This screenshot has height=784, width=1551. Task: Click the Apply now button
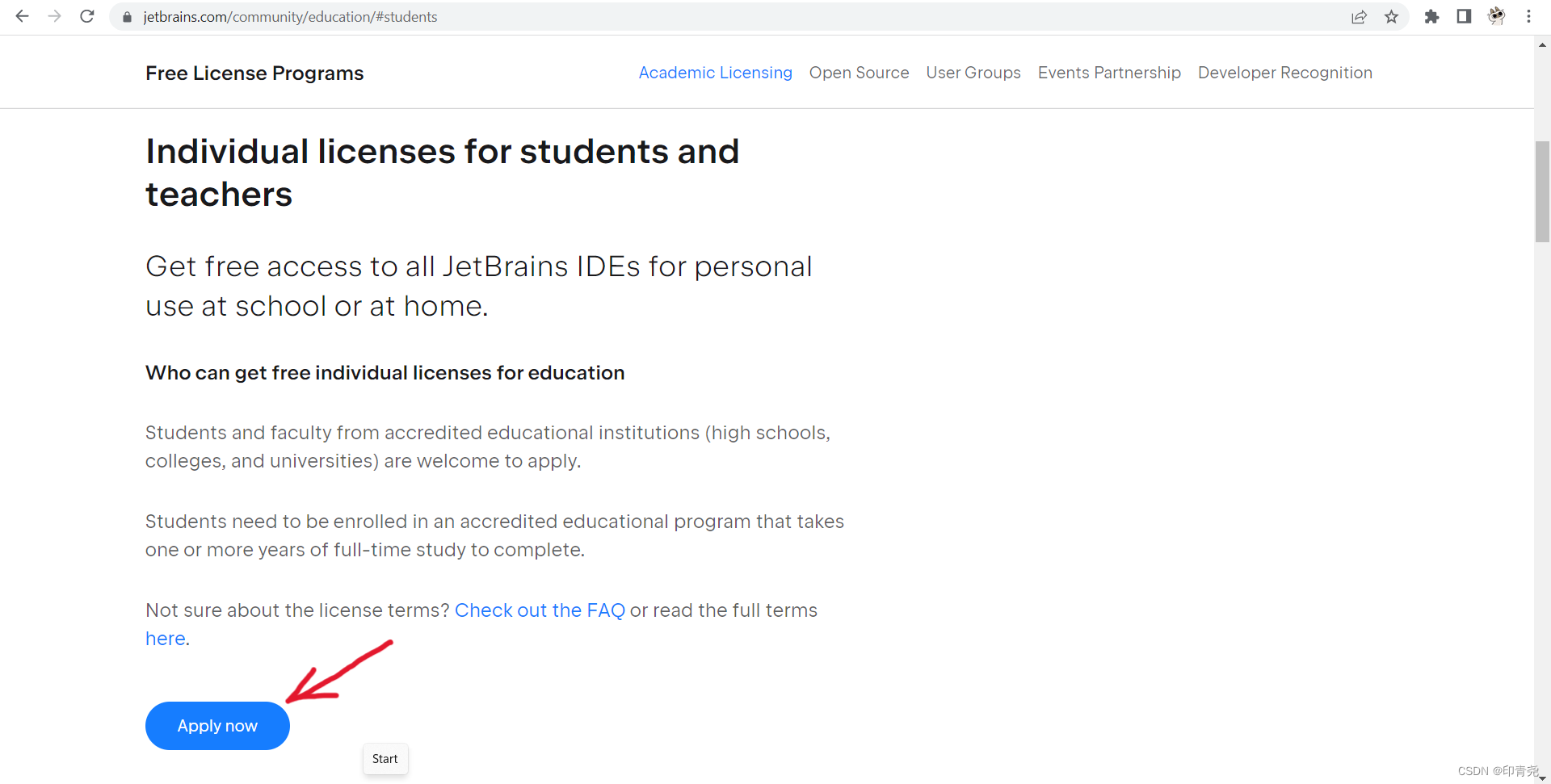(x=217, y=726)
